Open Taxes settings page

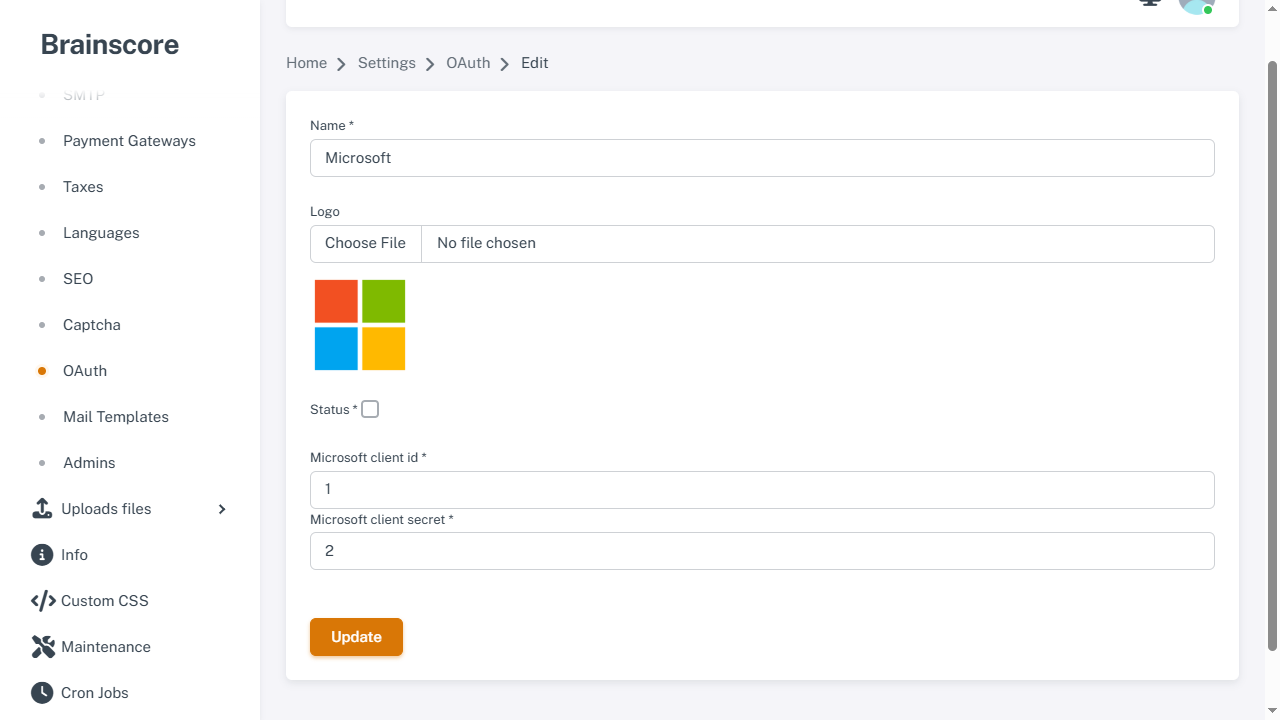coord(83,187)
